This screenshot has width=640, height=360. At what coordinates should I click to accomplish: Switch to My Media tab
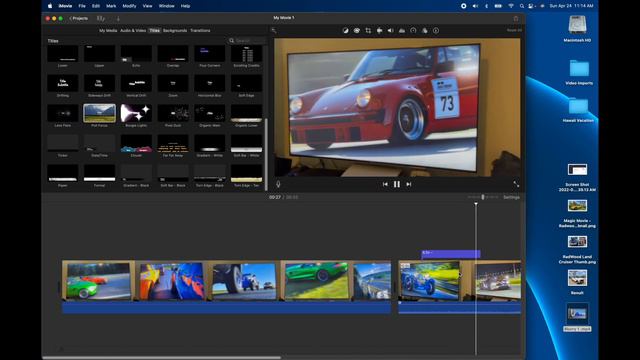click(x=108, y=31)
